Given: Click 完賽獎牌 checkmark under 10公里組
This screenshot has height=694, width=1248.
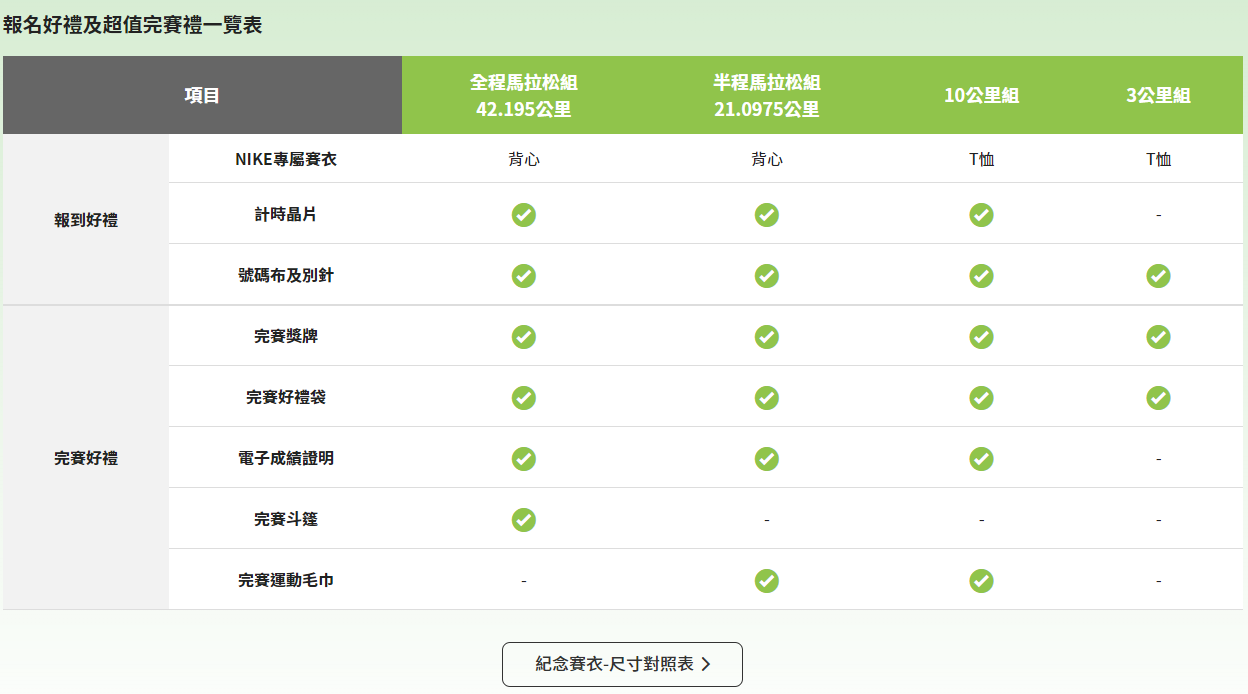Looking at the screenshot, I should tap(982, 336).
